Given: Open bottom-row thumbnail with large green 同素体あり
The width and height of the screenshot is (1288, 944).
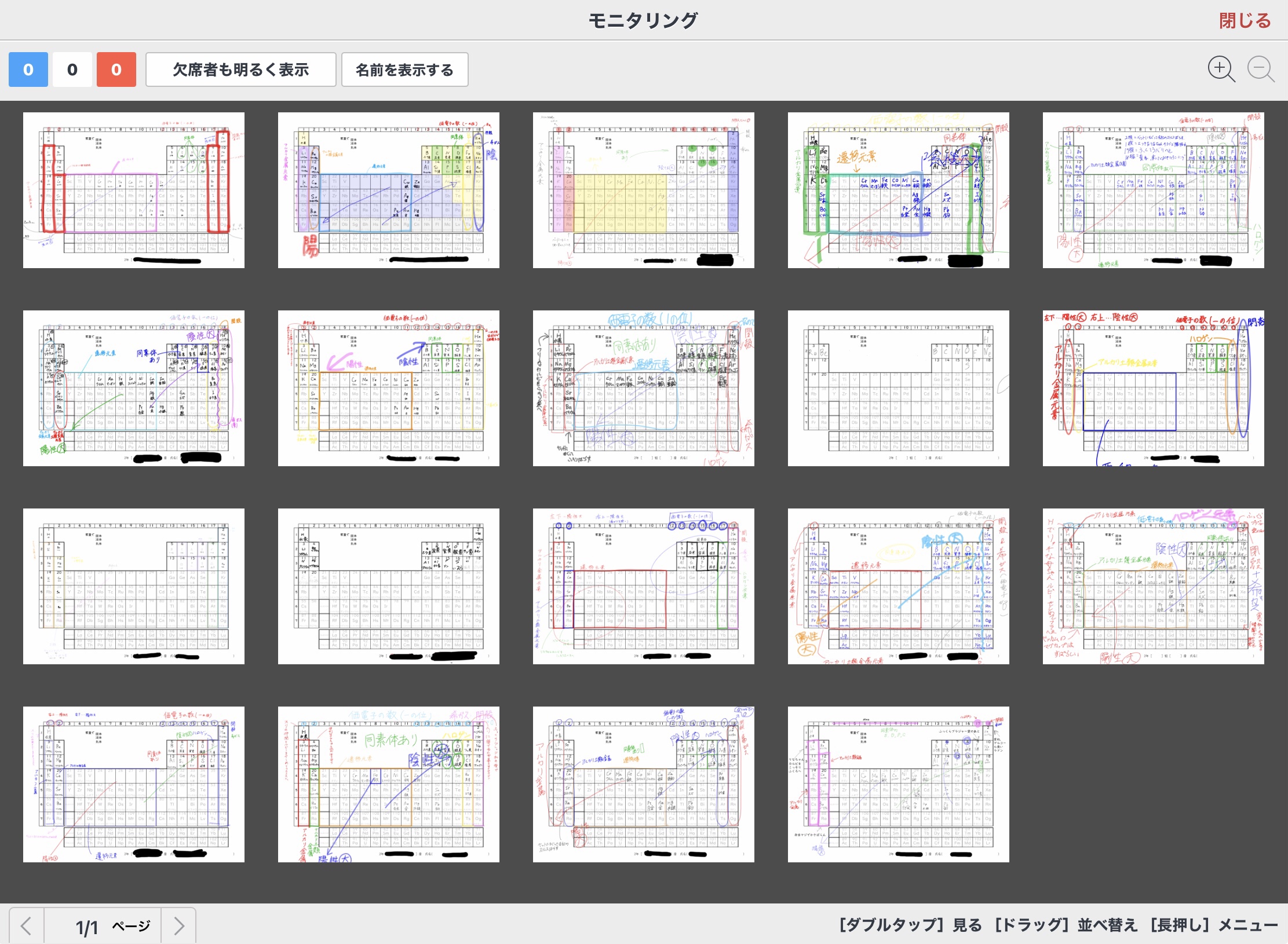Looking at the screenshot, I should [x=388, y=784].
